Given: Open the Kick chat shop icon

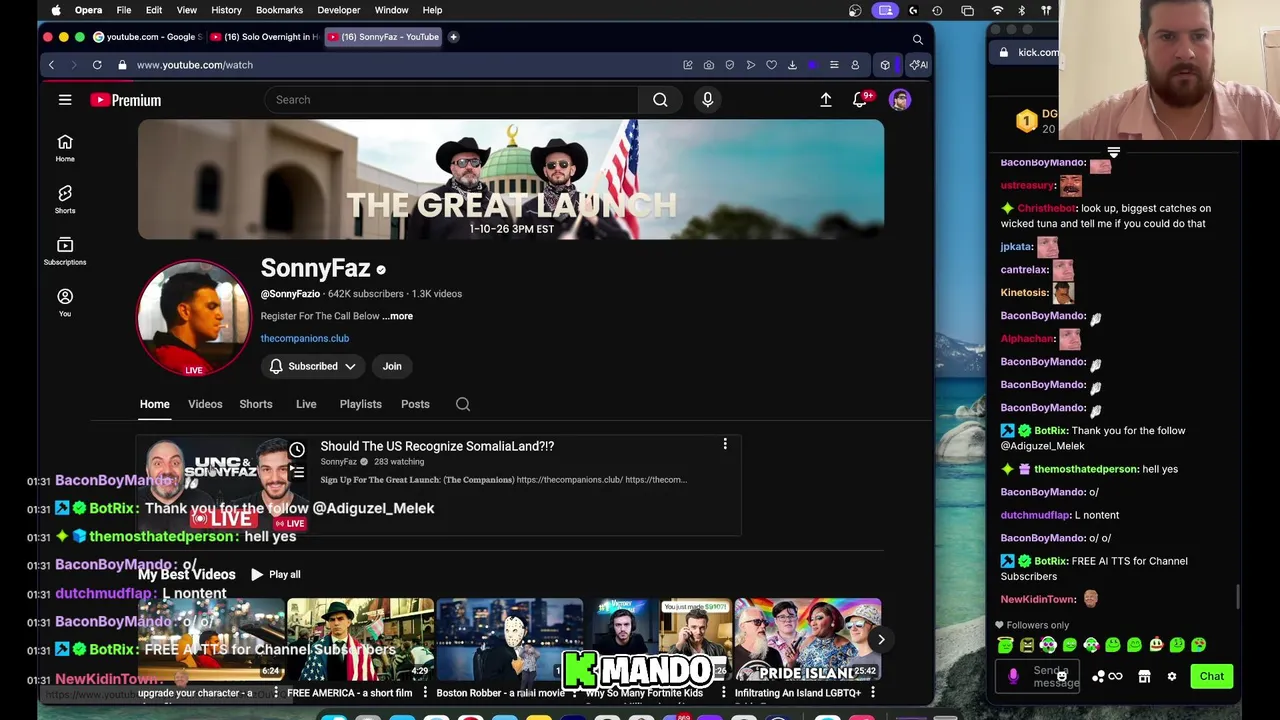Looking at the screenshot, I should click(x=1144, y=677).
